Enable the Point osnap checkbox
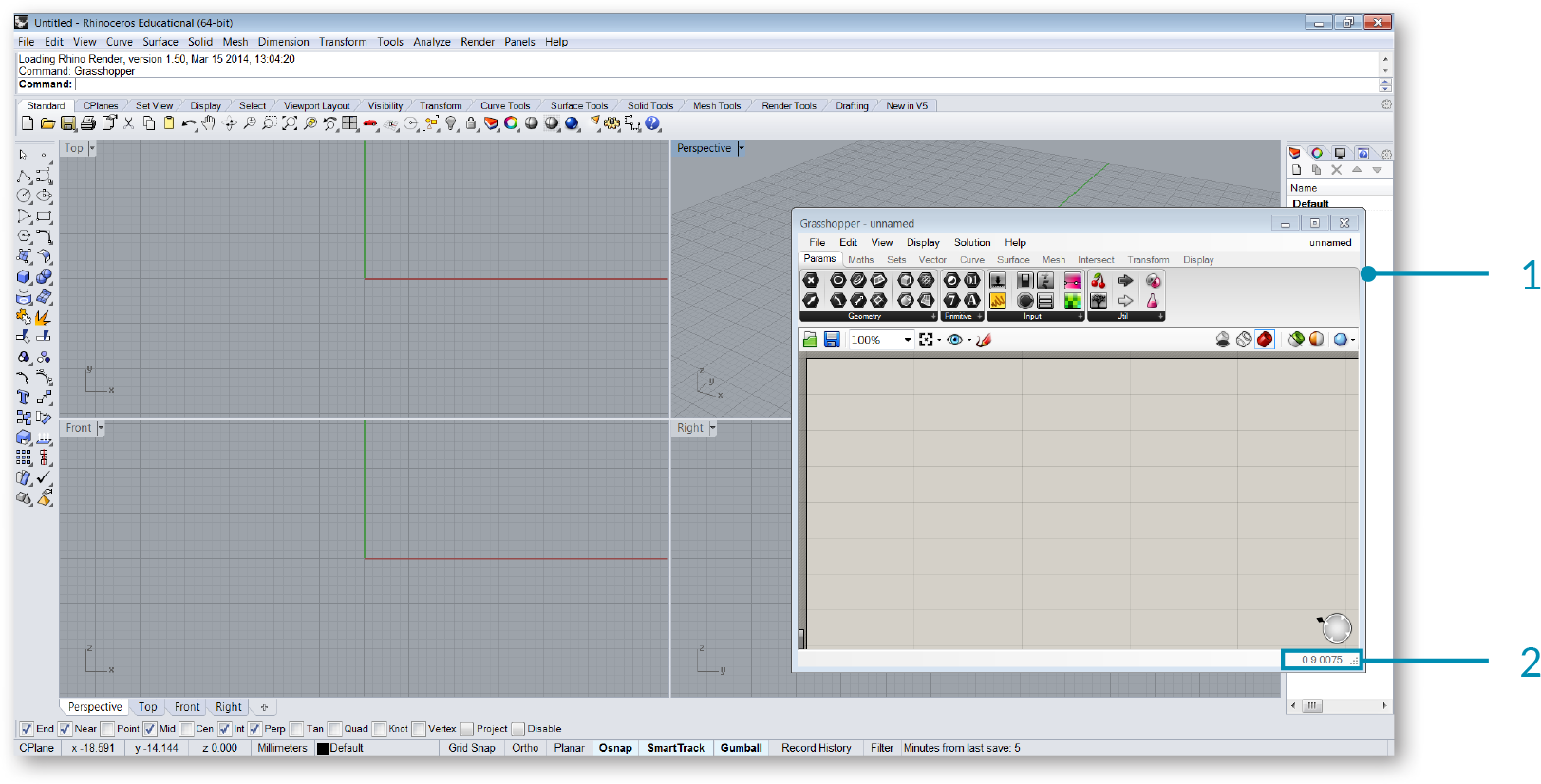The height and width of the screenshot is (784, 1541). point(108,729)
